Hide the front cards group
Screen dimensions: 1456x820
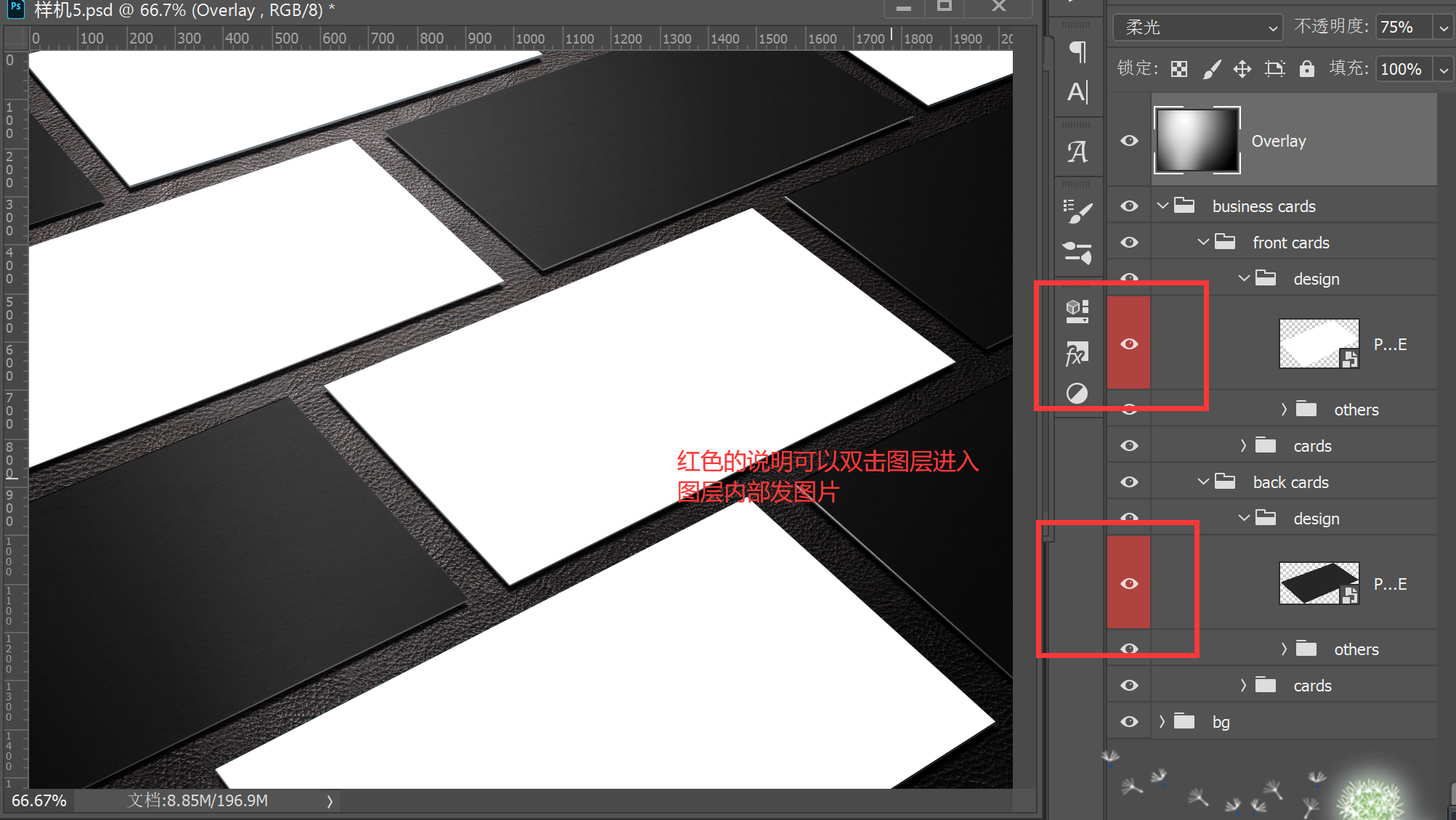1129,242
